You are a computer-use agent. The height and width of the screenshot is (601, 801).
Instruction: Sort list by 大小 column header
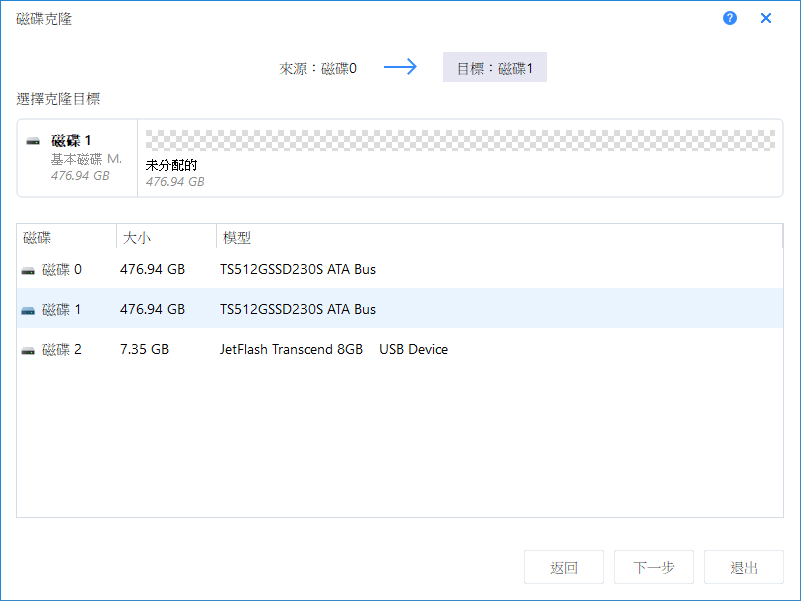coord(137,238)
